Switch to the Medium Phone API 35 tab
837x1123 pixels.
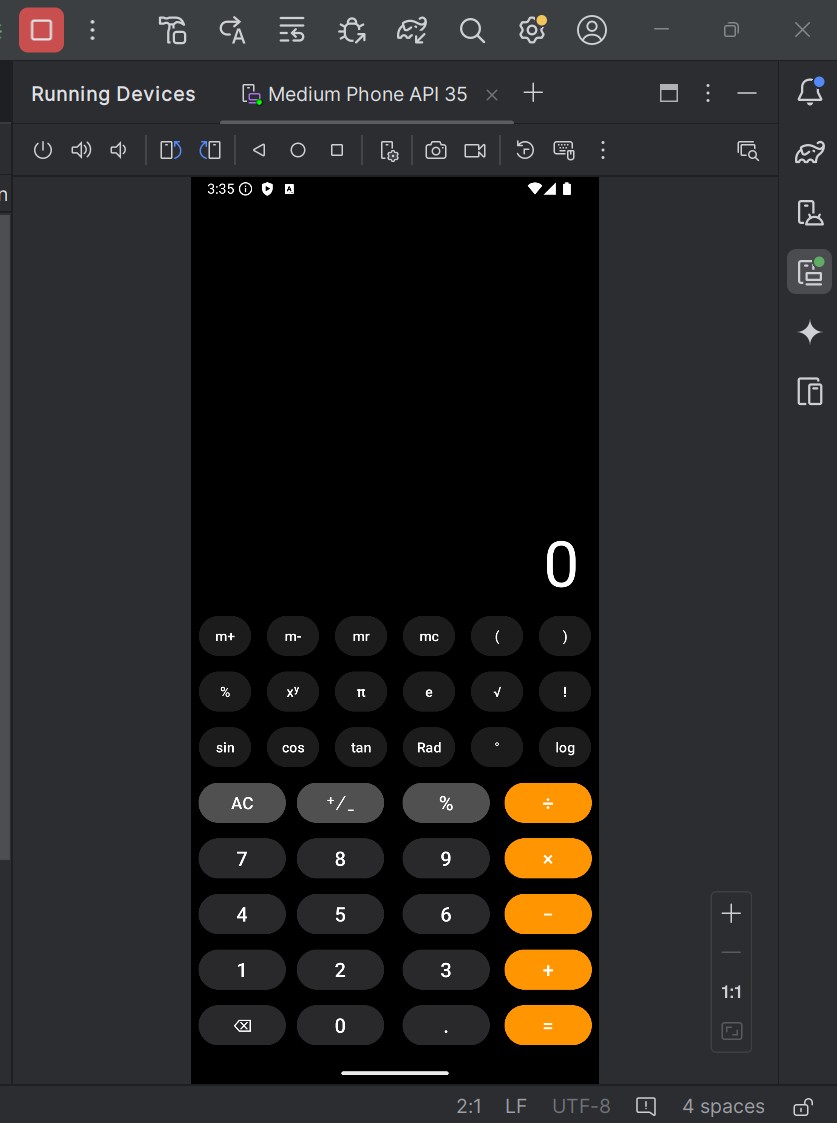coord(367,93)
